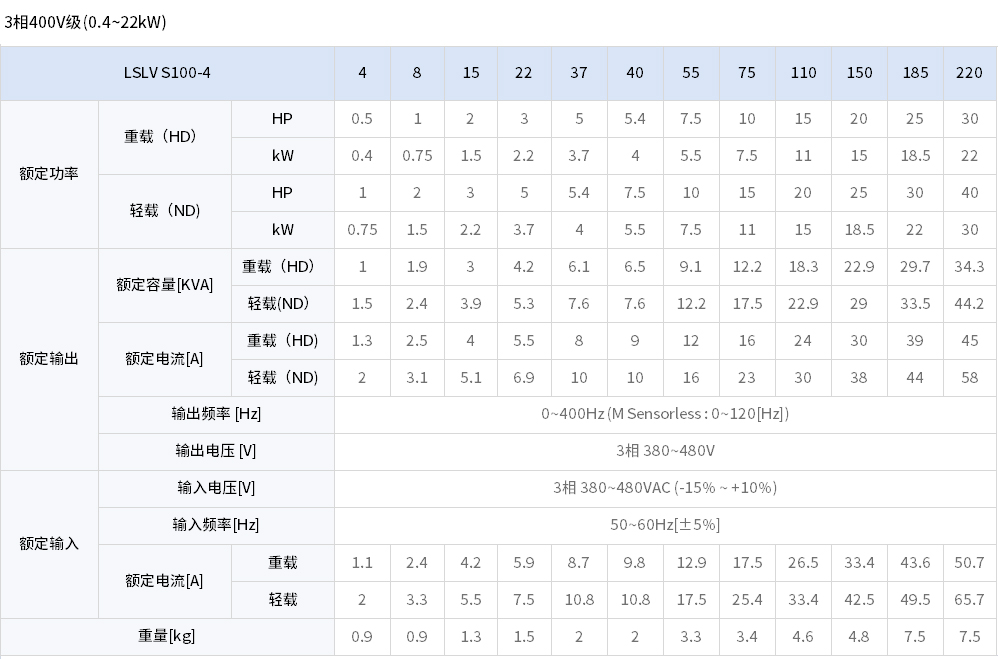Click the 额定容量[KVA] label cell
This screenshot has height=659, width=998.
pos(165,285)
